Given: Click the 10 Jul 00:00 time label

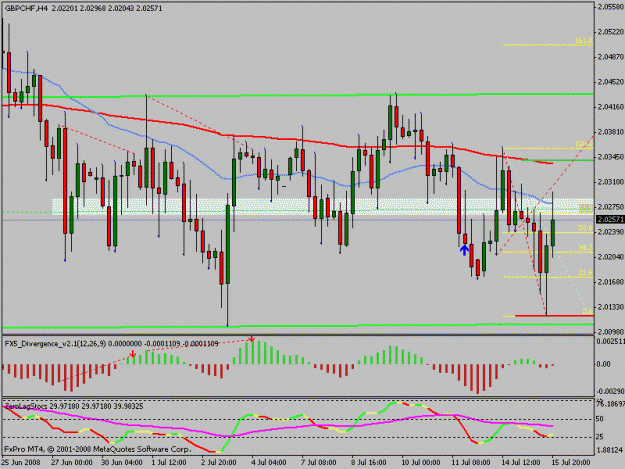Looking at the screenshot, I should coord(421,462).
